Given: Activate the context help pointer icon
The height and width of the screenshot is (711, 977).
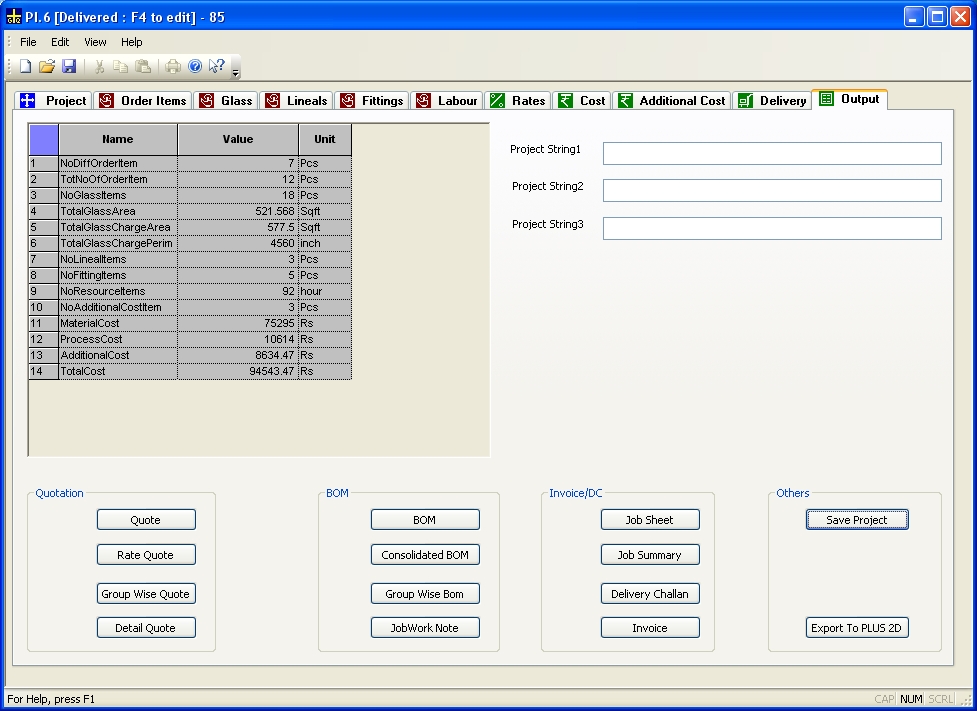Looking at the screenshot, I should point(217,67).
